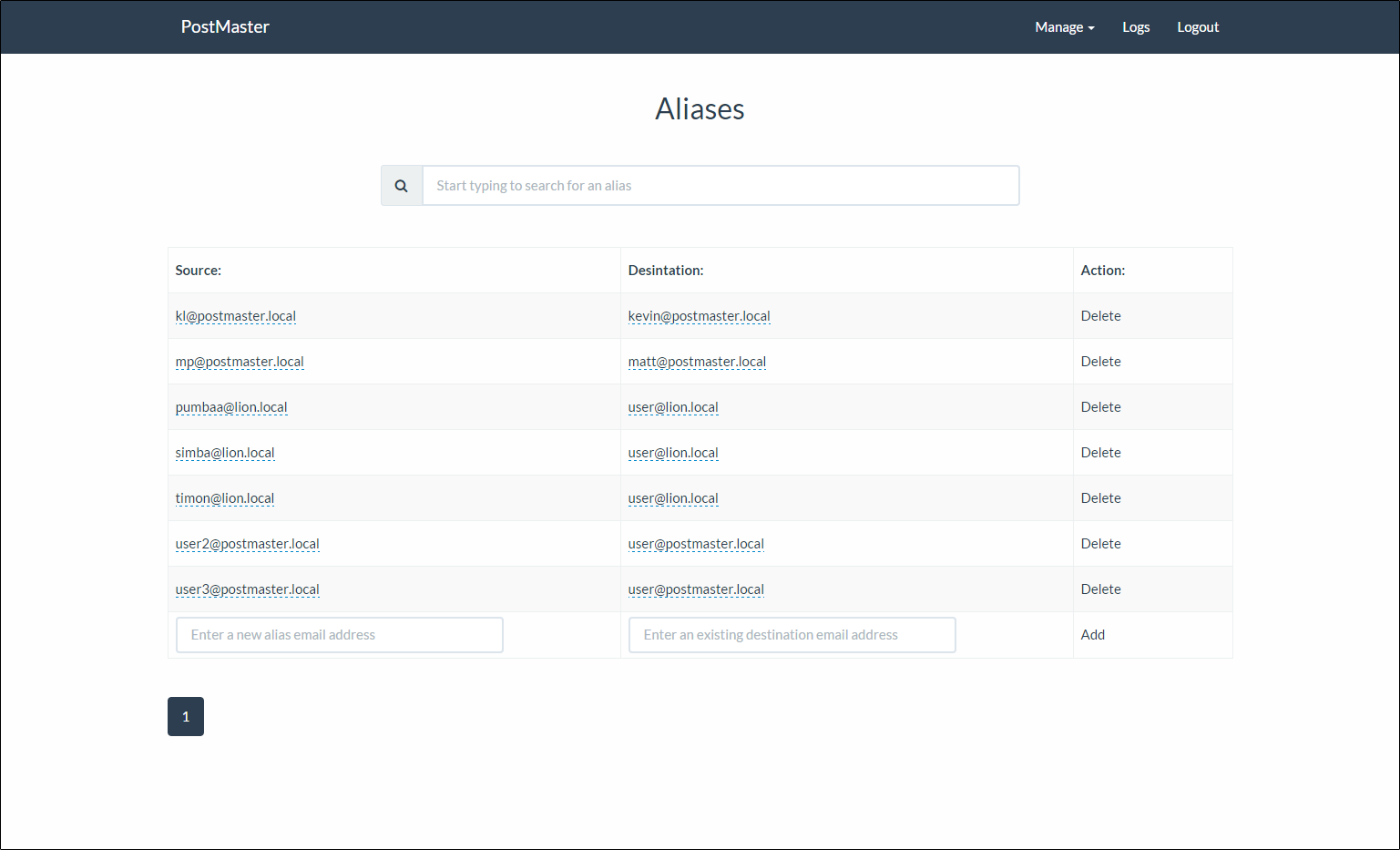Delete the pumbaa@lion.local alias

point(1100,407)
